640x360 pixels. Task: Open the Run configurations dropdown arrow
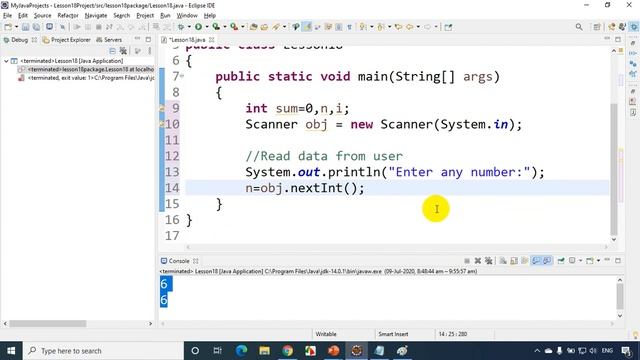(207, 27)
